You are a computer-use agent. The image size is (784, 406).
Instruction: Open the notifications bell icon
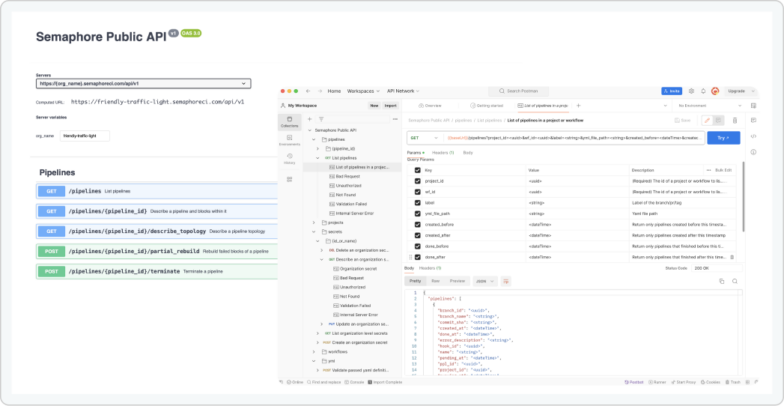pyautogui.click(x=700, y=90)
